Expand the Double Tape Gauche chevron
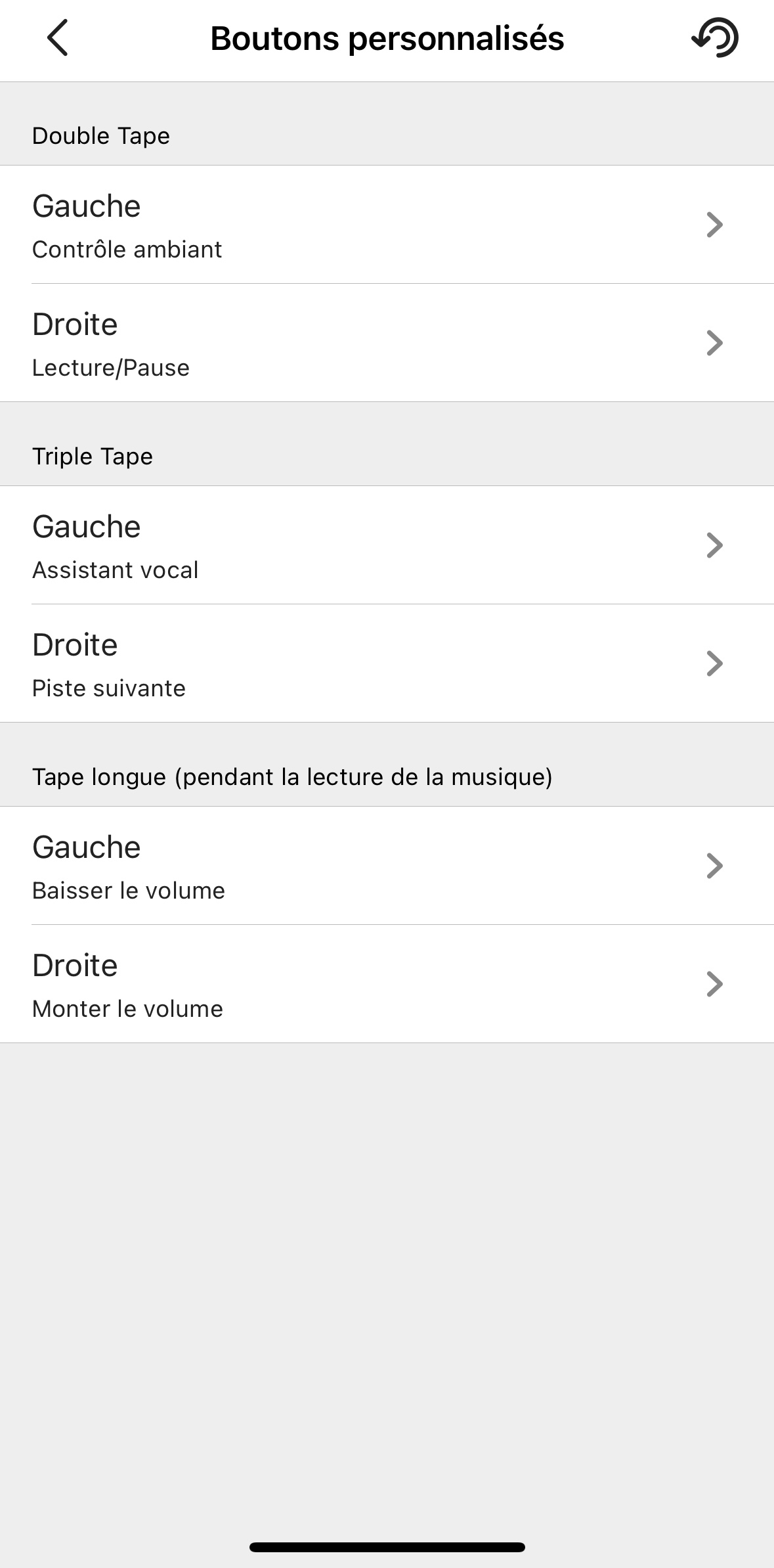 pos(714,225)
